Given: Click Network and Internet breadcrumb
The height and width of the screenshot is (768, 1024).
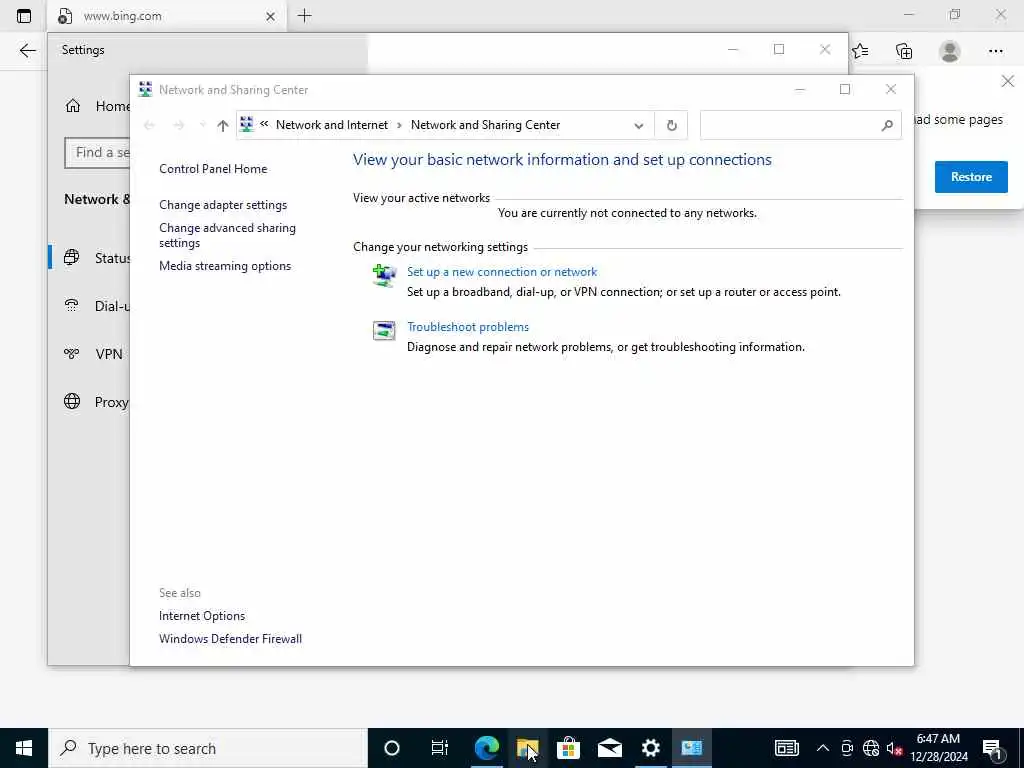Looking at the screenshot, I should pos(332,125).
